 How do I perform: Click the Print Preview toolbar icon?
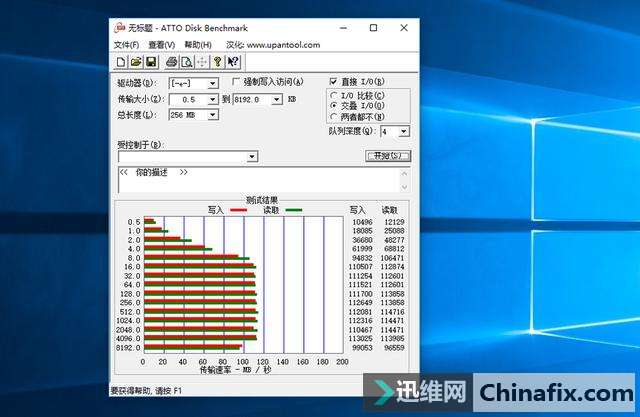pos(187,62)
